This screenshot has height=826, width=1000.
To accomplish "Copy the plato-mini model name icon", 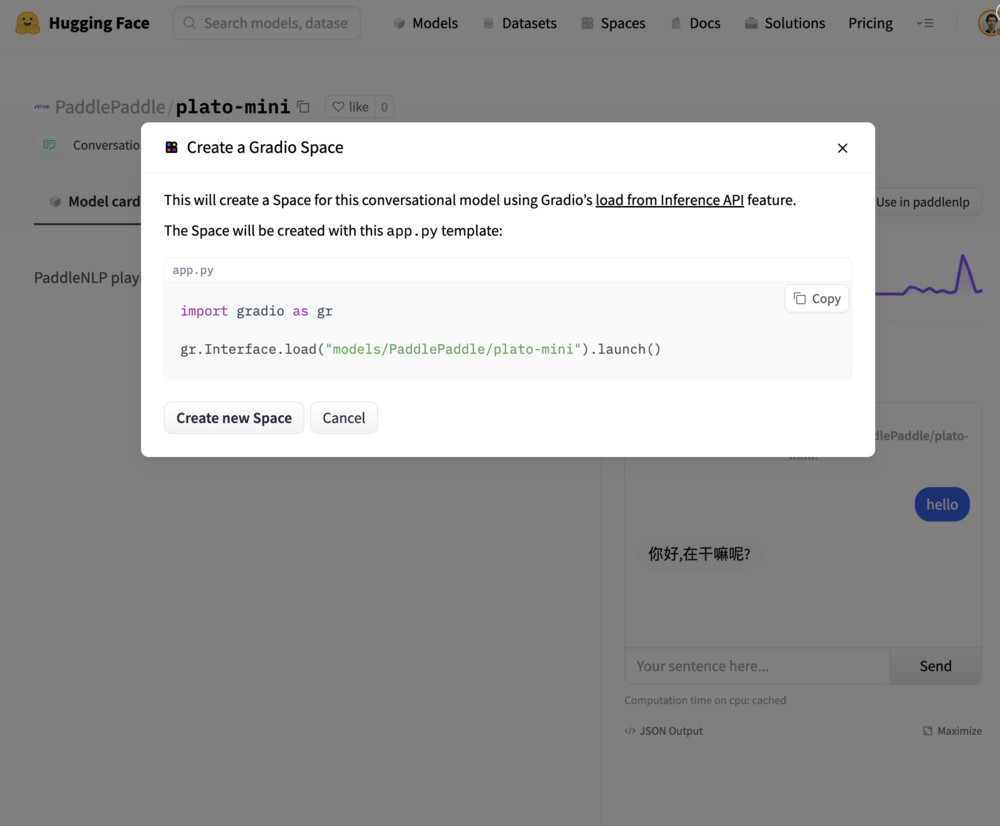I will tap(304, 107).
